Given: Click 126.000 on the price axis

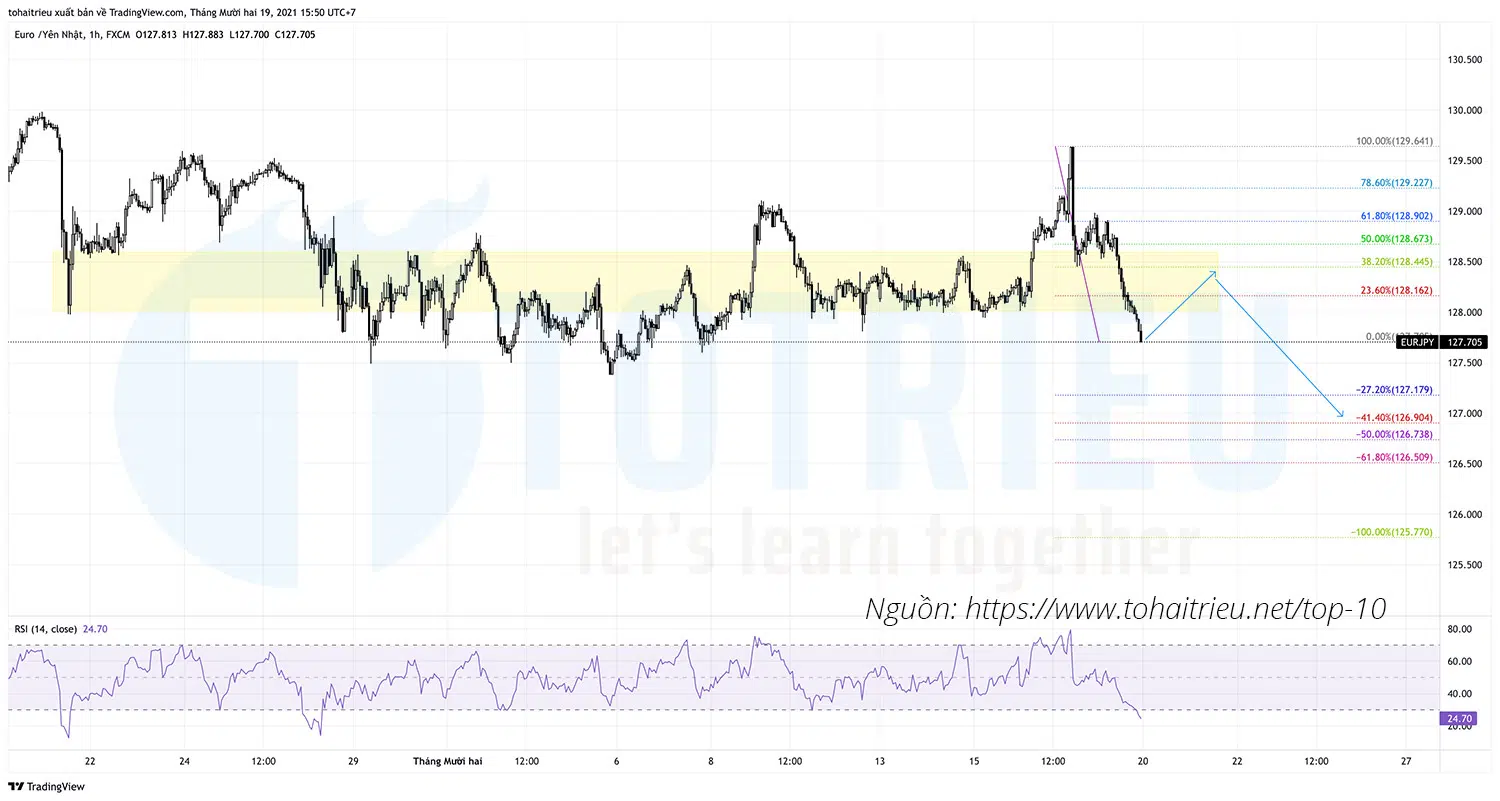Looking at the screenshot, I should tap(1464, 514).
